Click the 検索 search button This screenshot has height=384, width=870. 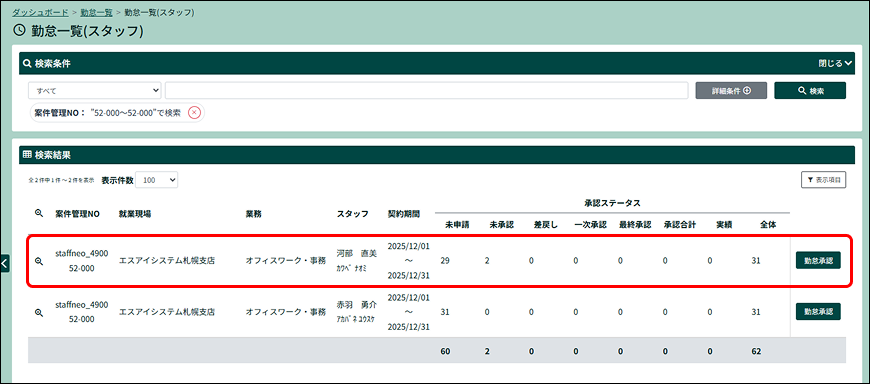(x=810, y=90)
